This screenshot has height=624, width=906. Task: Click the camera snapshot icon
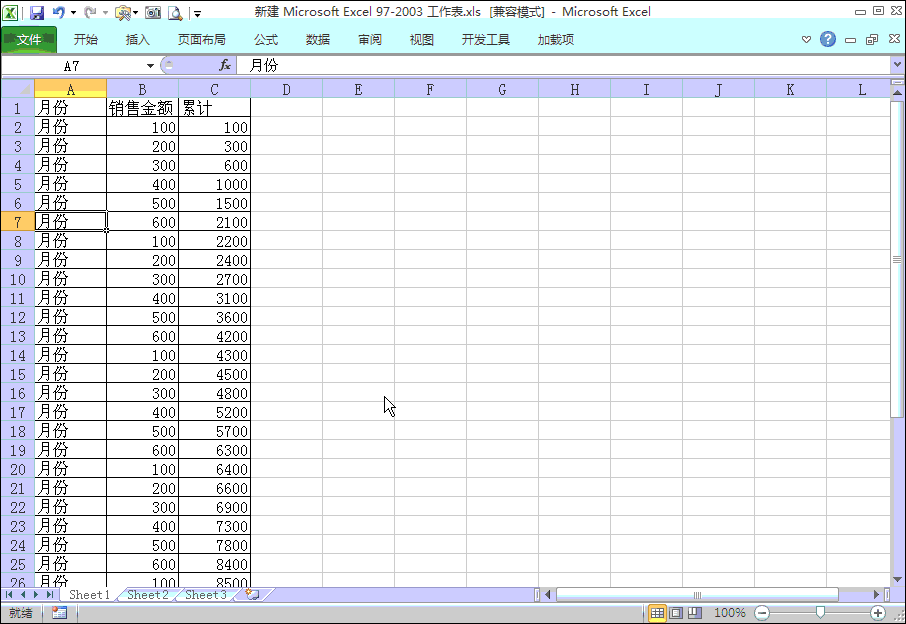coord(153,12)
